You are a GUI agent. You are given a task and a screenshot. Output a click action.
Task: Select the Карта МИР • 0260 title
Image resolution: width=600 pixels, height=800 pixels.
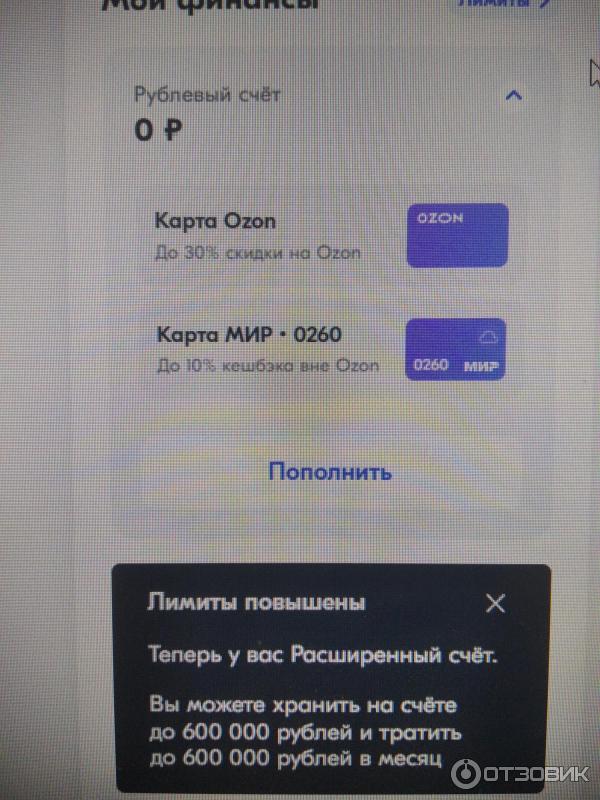tap(249, 335)
